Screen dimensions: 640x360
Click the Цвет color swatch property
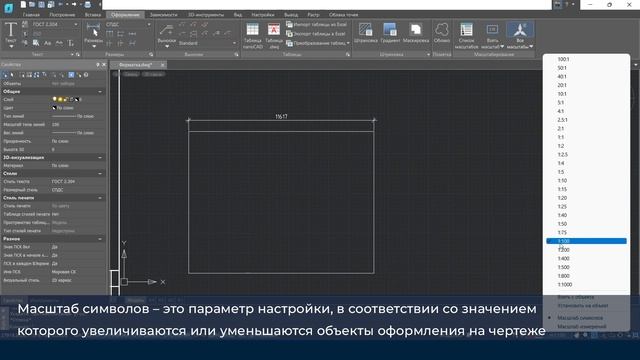(54, 108)
